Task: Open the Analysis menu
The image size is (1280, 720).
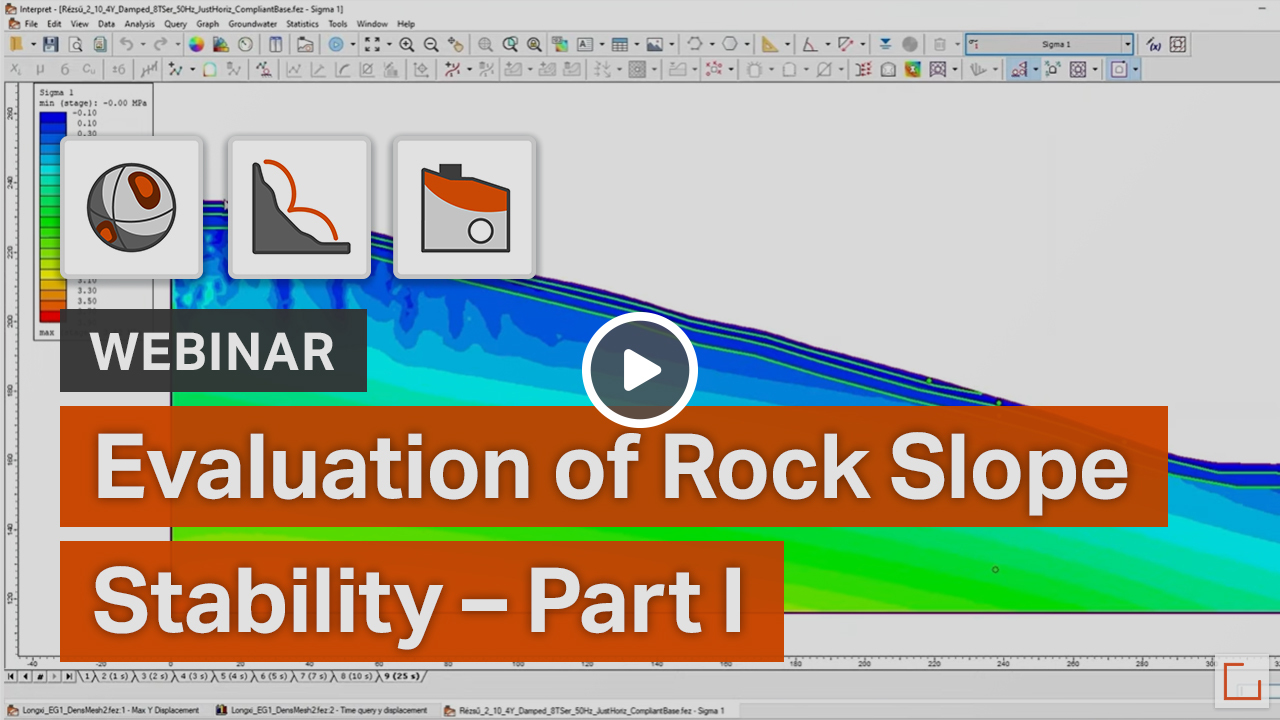Action: click(140, 23)
